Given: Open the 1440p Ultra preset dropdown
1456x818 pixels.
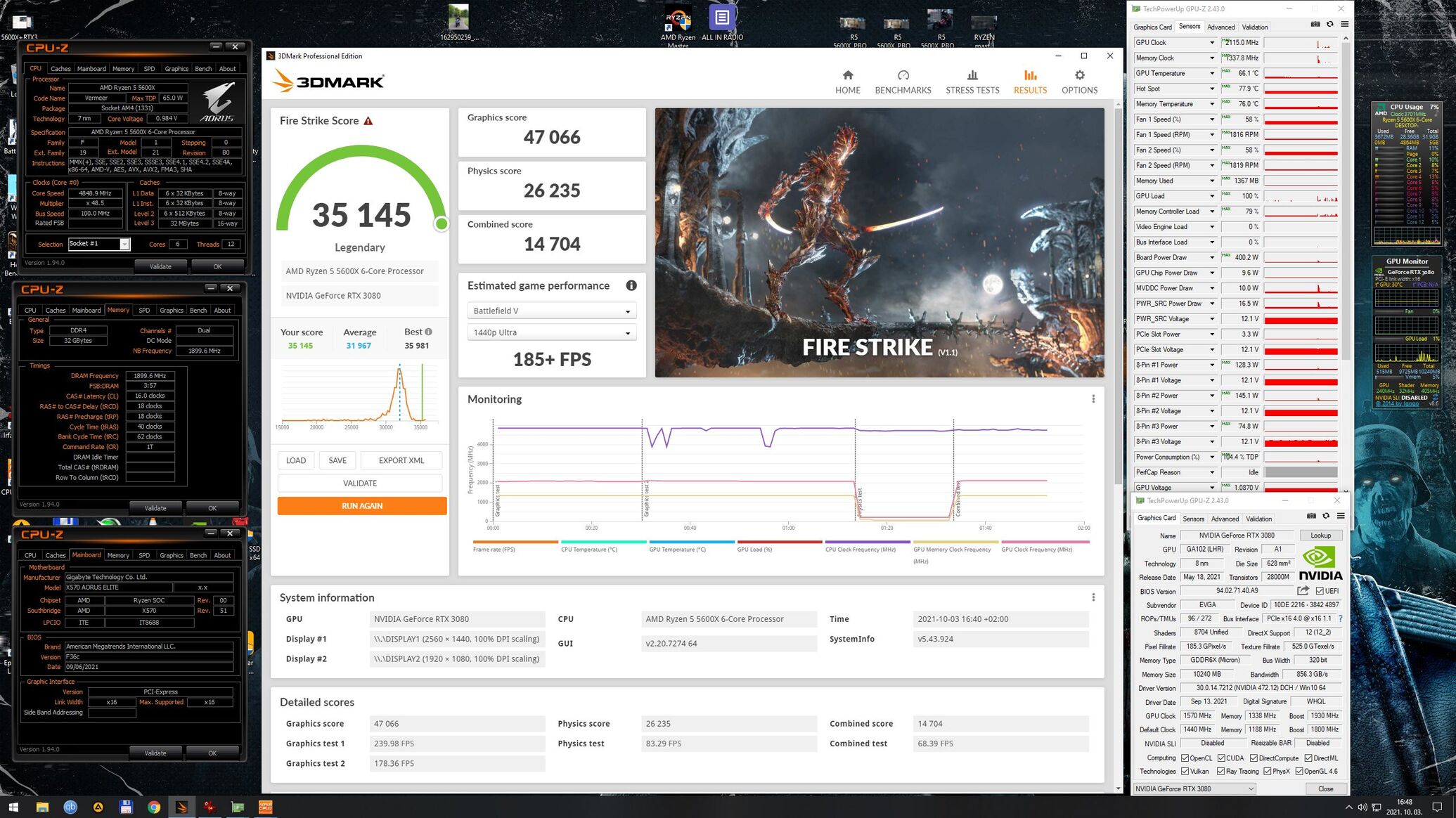Looking at the screenshot, I should [x=552, y=332].
